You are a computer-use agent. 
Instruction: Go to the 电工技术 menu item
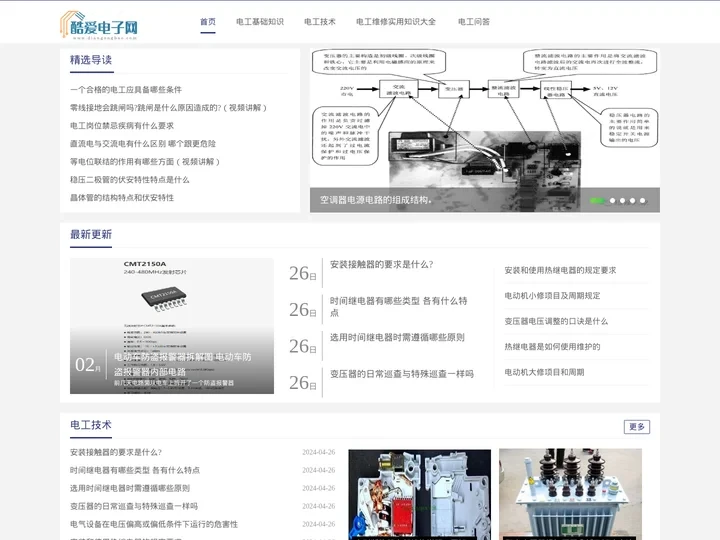pyautogui.click(x=320, y=22)
